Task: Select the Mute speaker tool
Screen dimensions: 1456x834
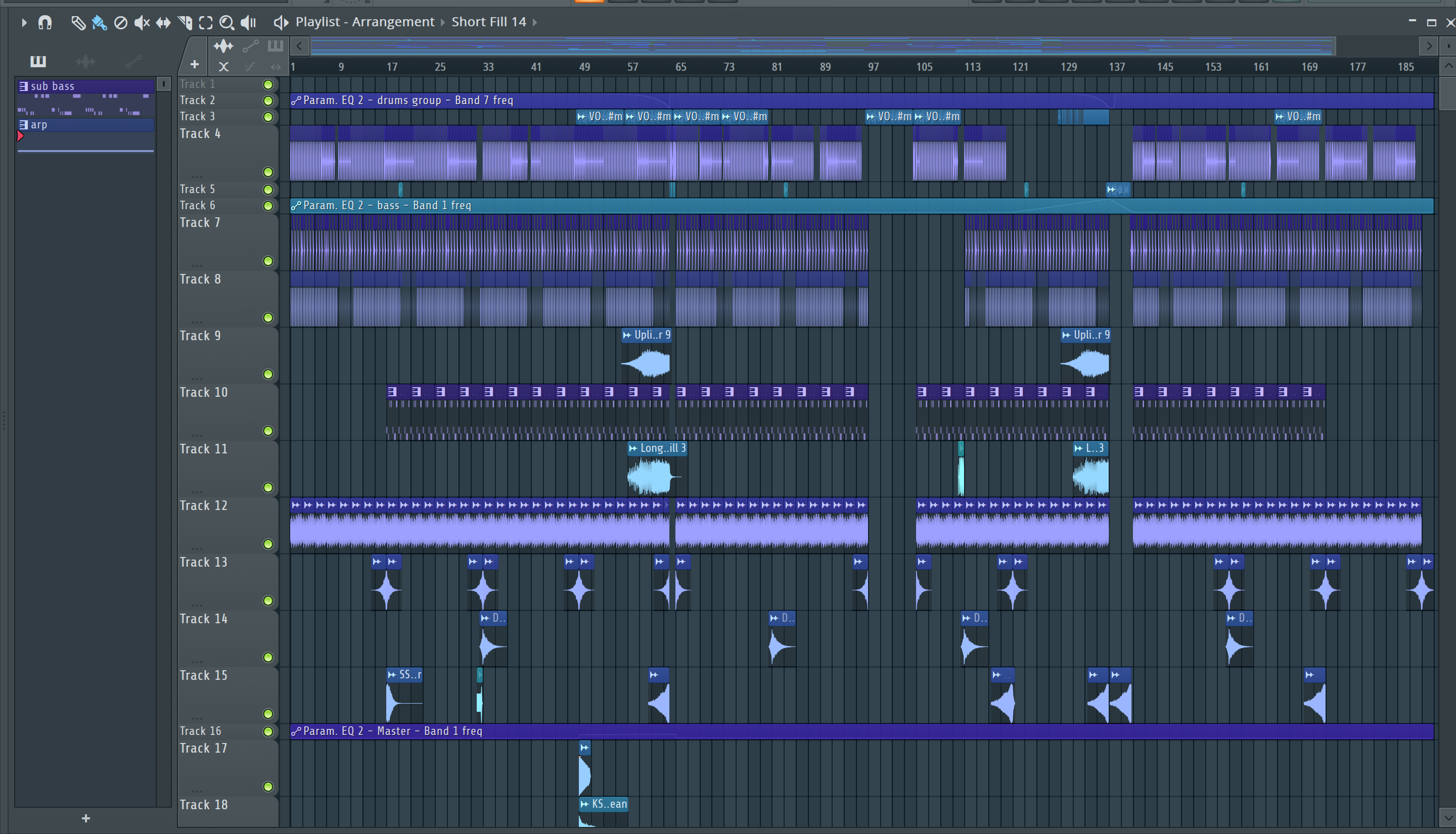Action: (x=142, y=22)
